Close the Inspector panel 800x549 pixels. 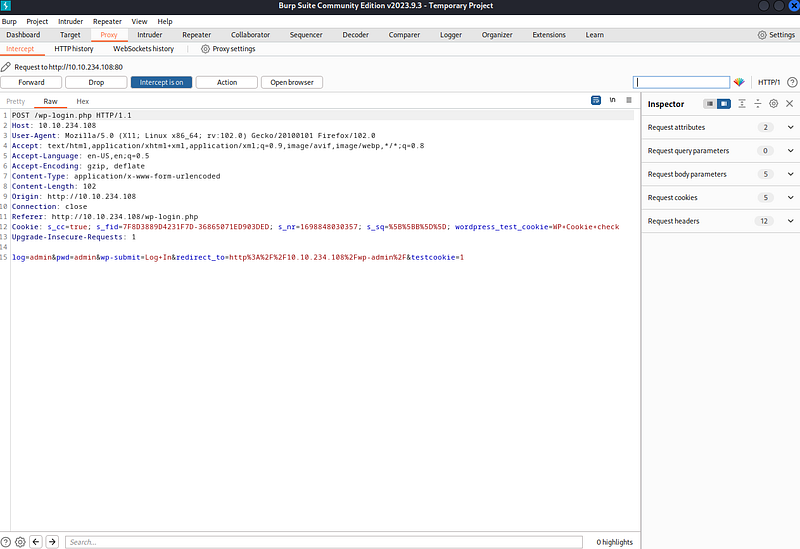789,104
